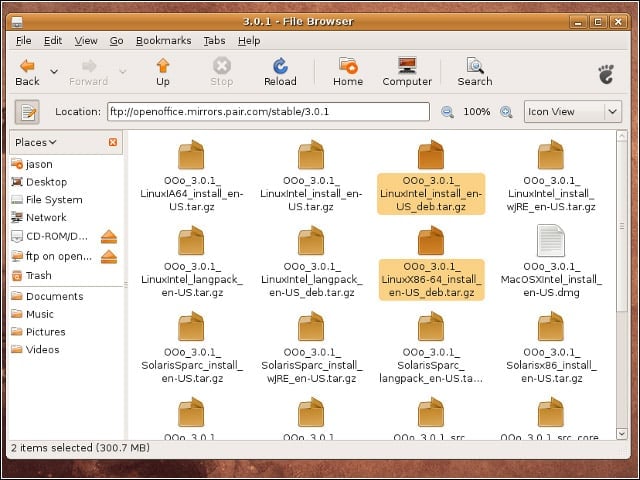The height and width of the screenshot is (480, 640).
Task: Open the Tabs menu
Action: [214, 41]
